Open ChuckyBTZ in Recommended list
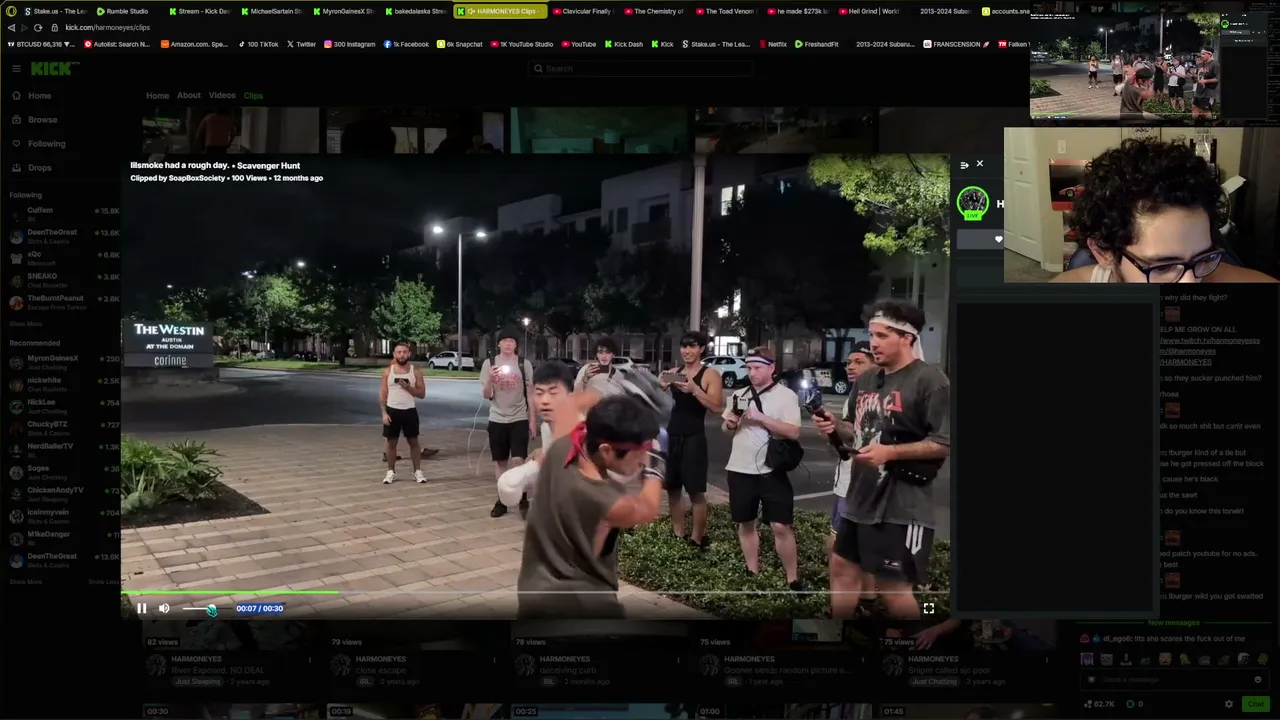Viewport: 1280px width, 720px height. (x=64, y=428)
